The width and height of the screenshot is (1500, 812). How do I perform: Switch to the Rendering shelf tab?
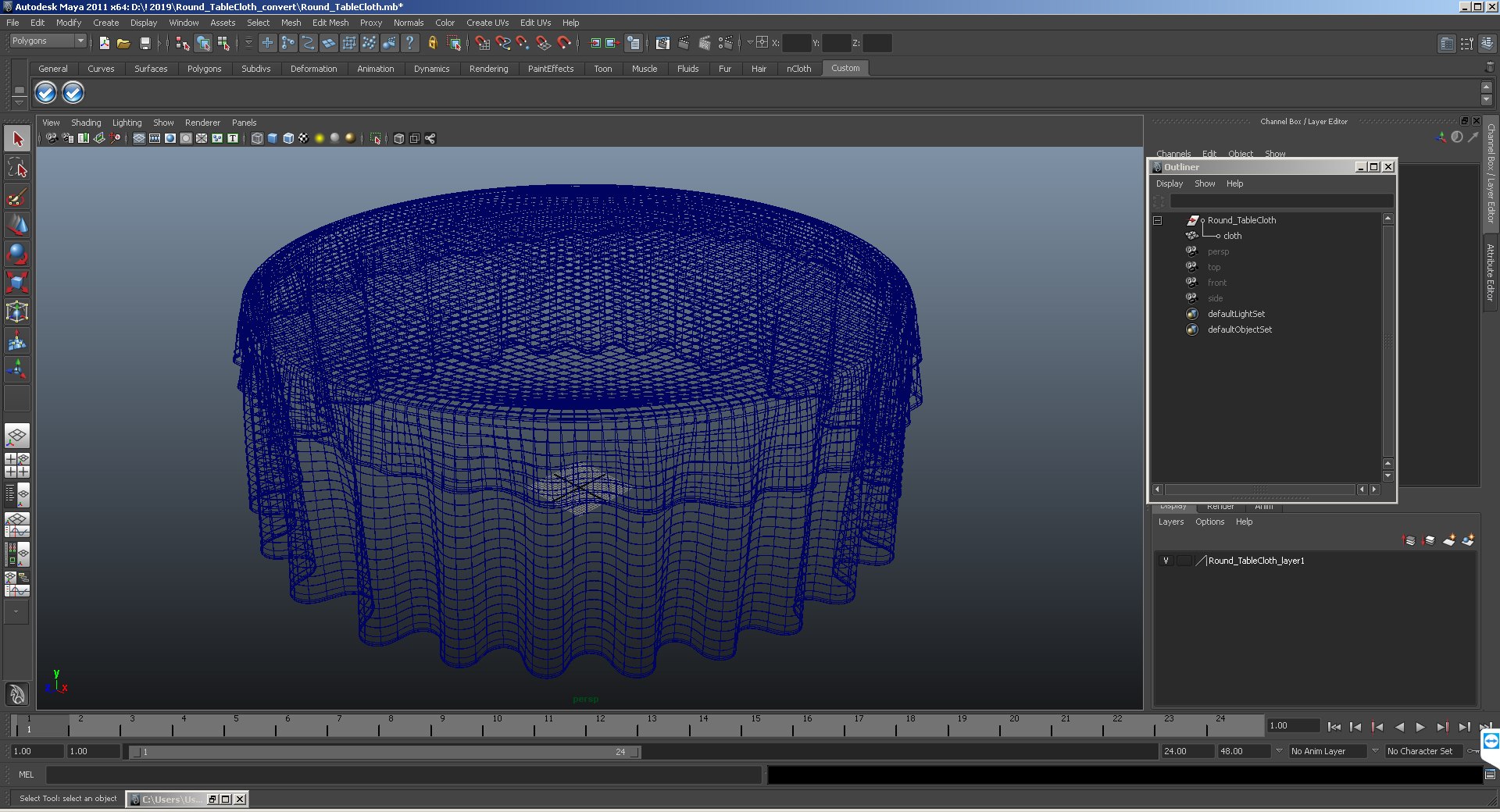(x=488, y=69)
